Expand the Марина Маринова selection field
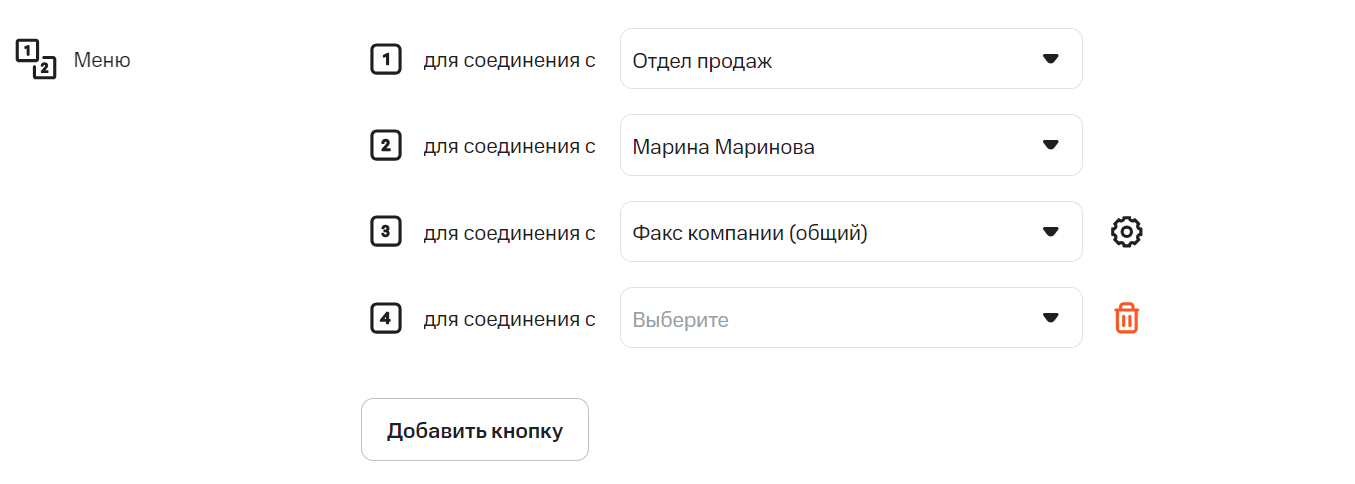The image size is (1355, 484). click(x=830, y=146)
